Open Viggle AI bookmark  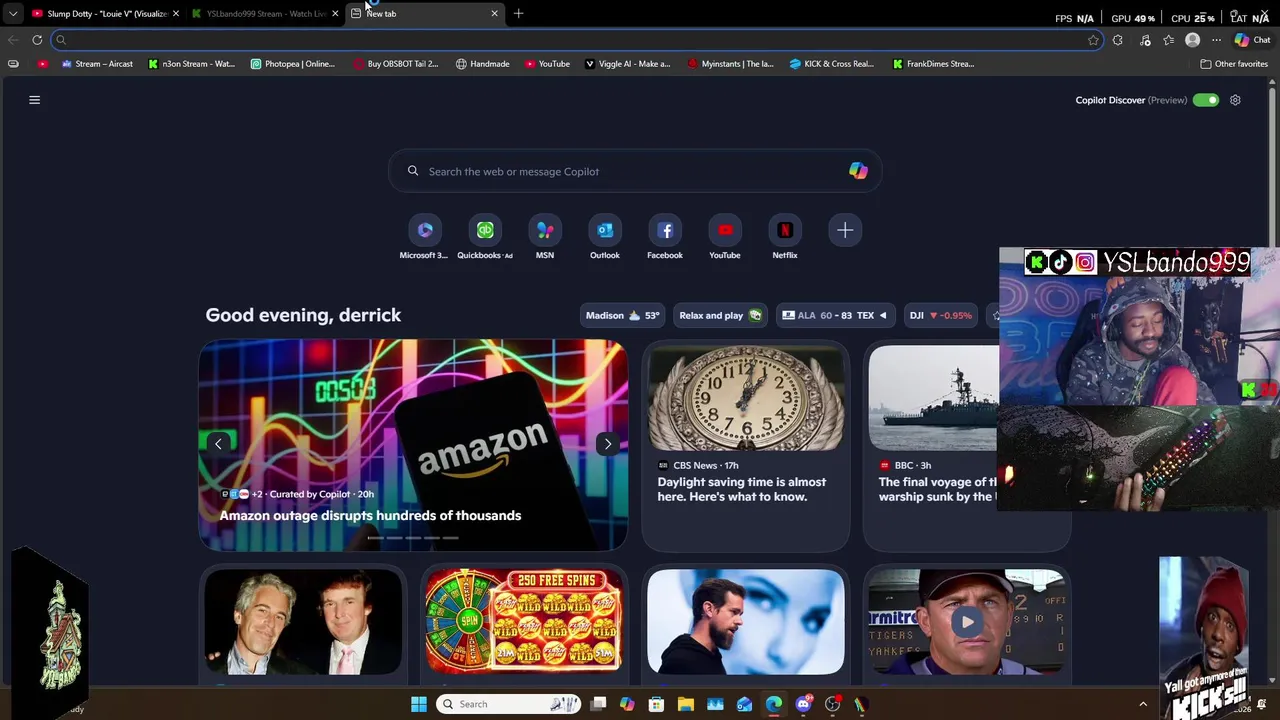[627, 64]
